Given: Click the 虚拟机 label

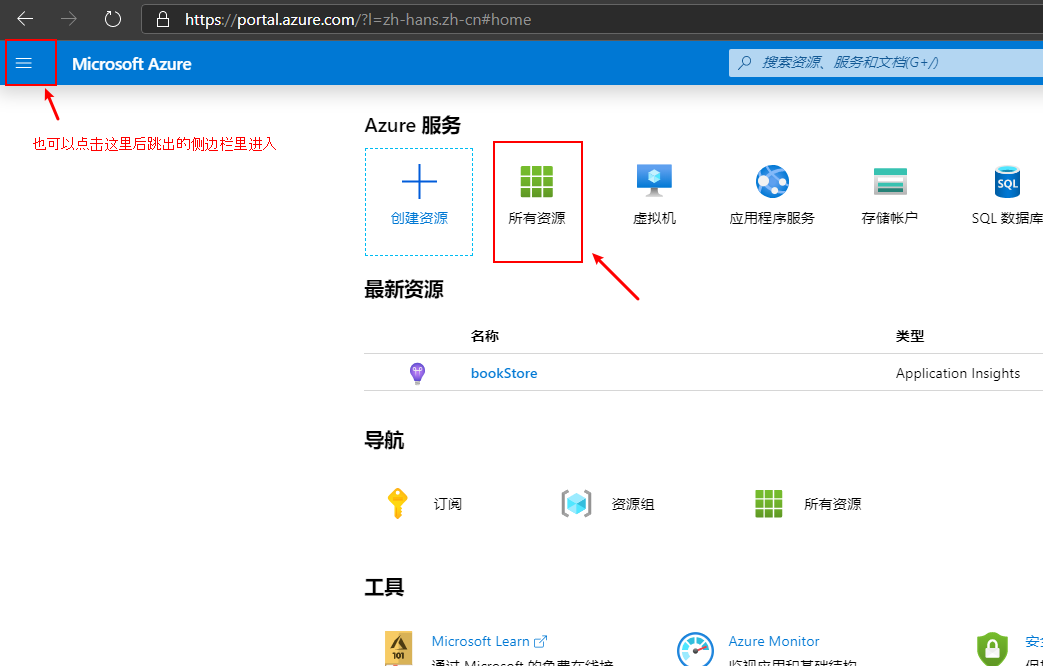Looking at the screenshot, I should pos(655,218).
